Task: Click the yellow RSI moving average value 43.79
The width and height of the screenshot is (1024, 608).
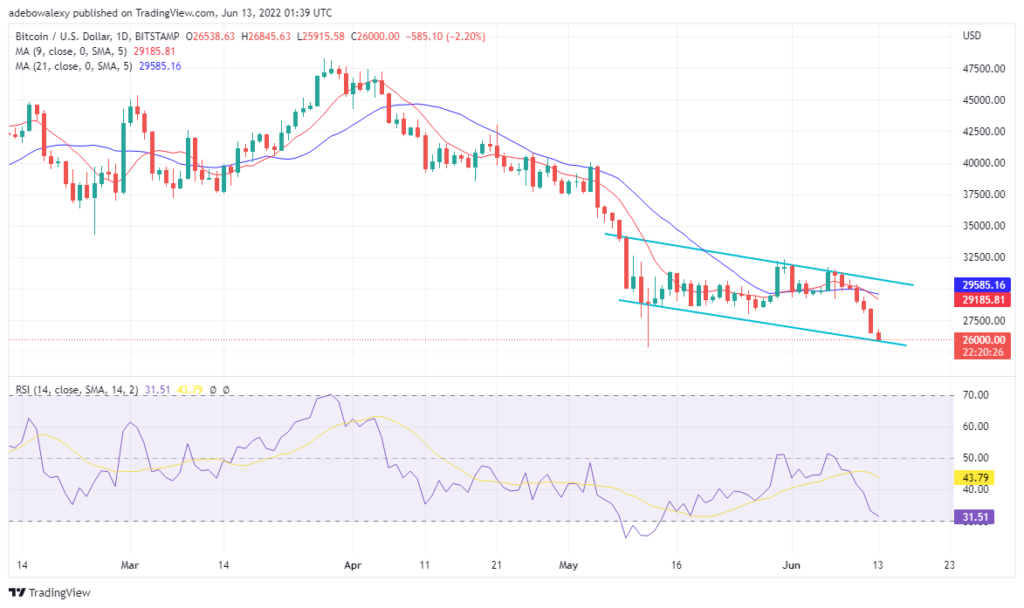Action: point(188,390)
